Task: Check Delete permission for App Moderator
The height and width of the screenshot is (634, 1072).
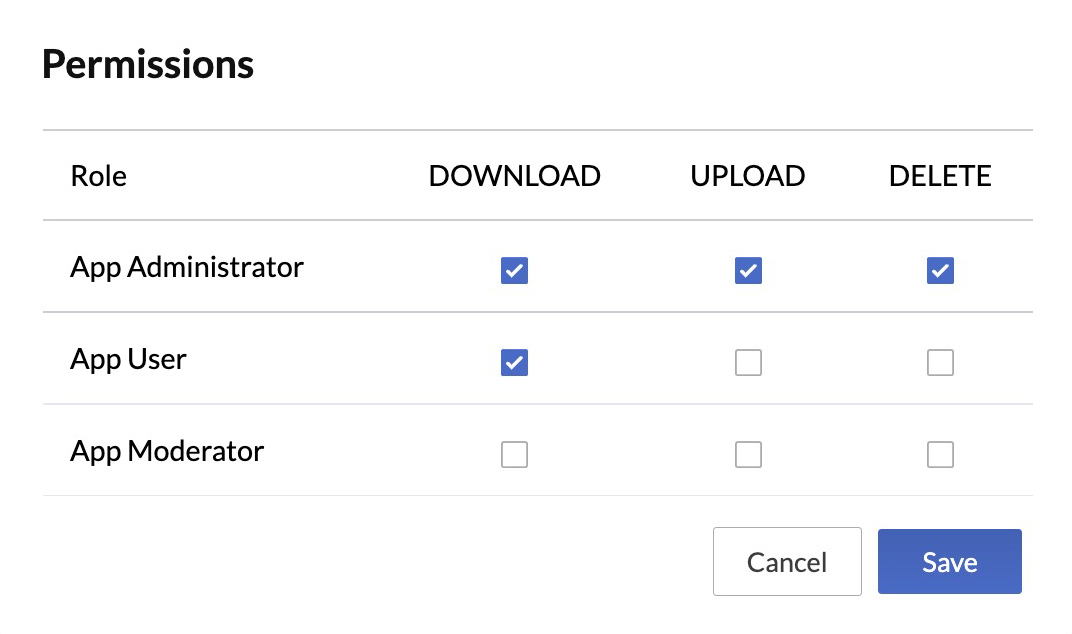Action: (x=940, y=454)
